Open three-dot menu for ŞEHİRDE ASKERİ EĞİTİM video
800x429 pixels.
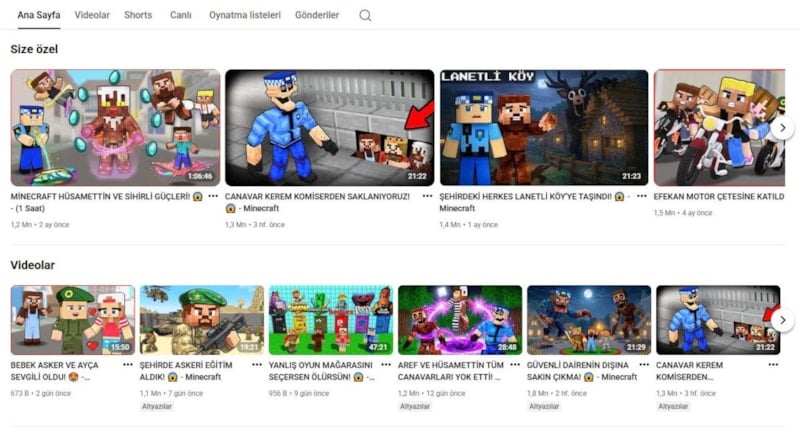(x=256, y=366)
